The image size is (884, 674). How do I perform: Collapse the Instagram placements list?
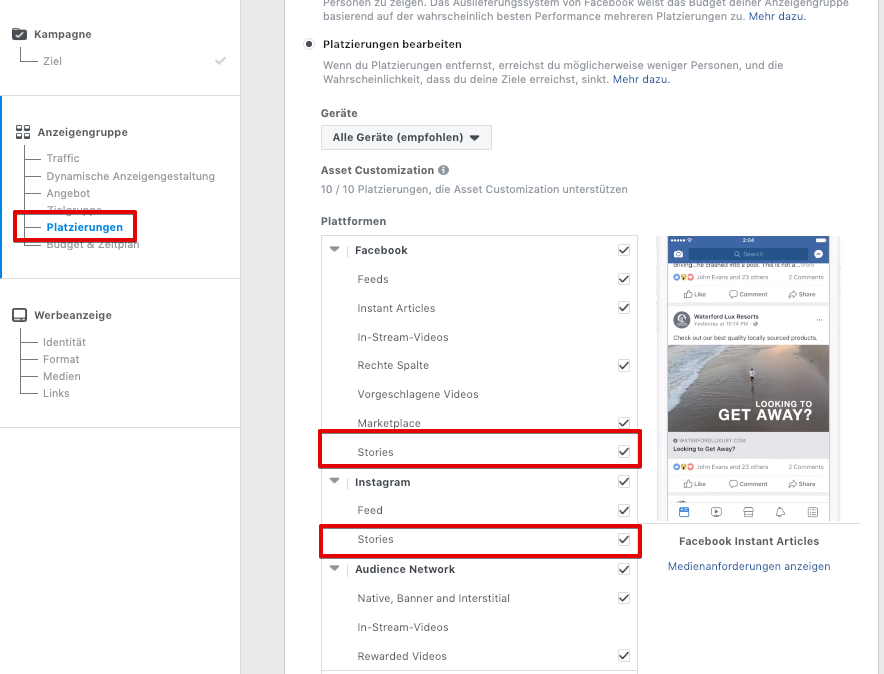click(x=334, y=481)
